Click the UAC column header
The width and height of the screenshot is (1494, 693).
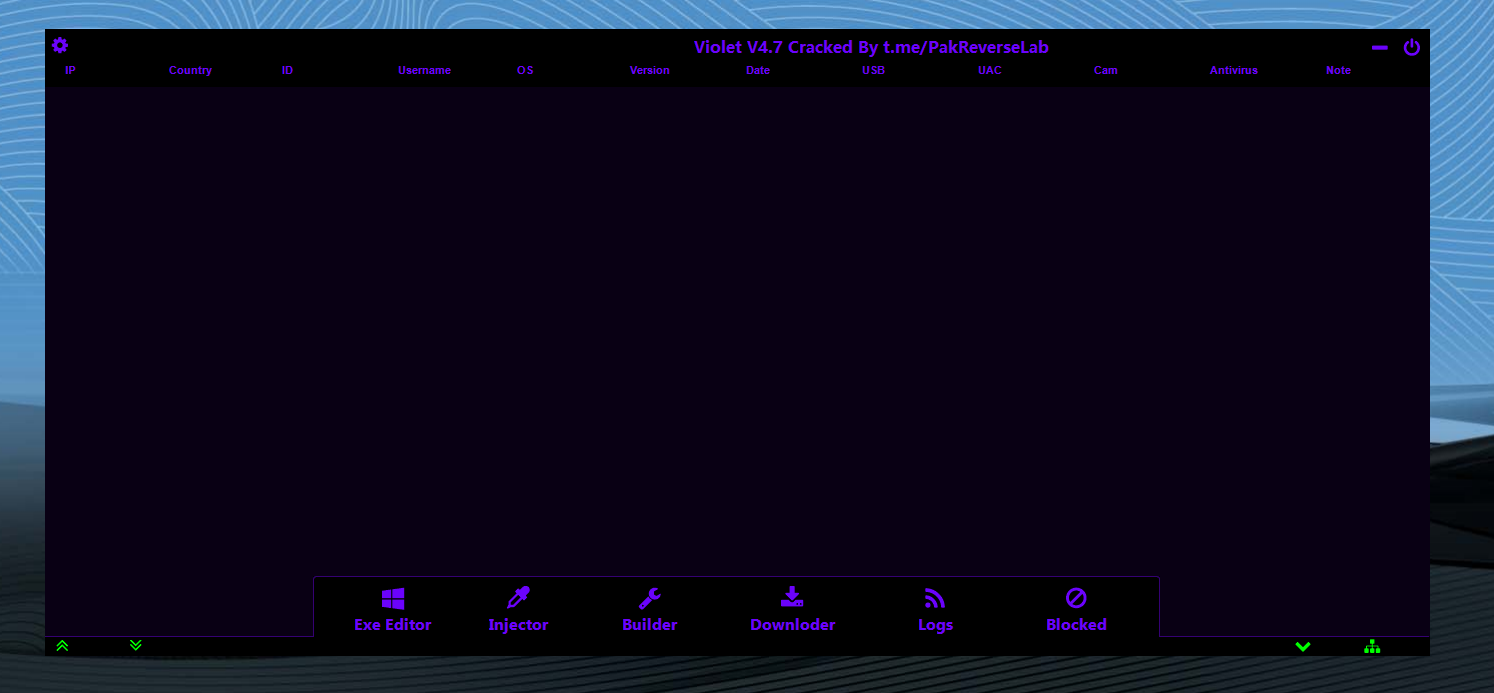click(x=989, y=70)
